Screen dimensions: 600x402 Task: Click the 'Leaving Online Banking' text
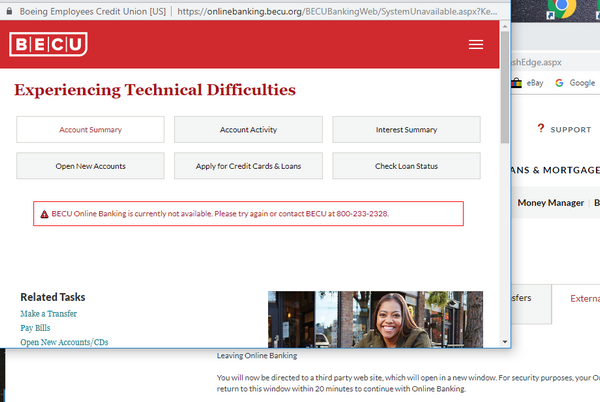click(257, 356)
